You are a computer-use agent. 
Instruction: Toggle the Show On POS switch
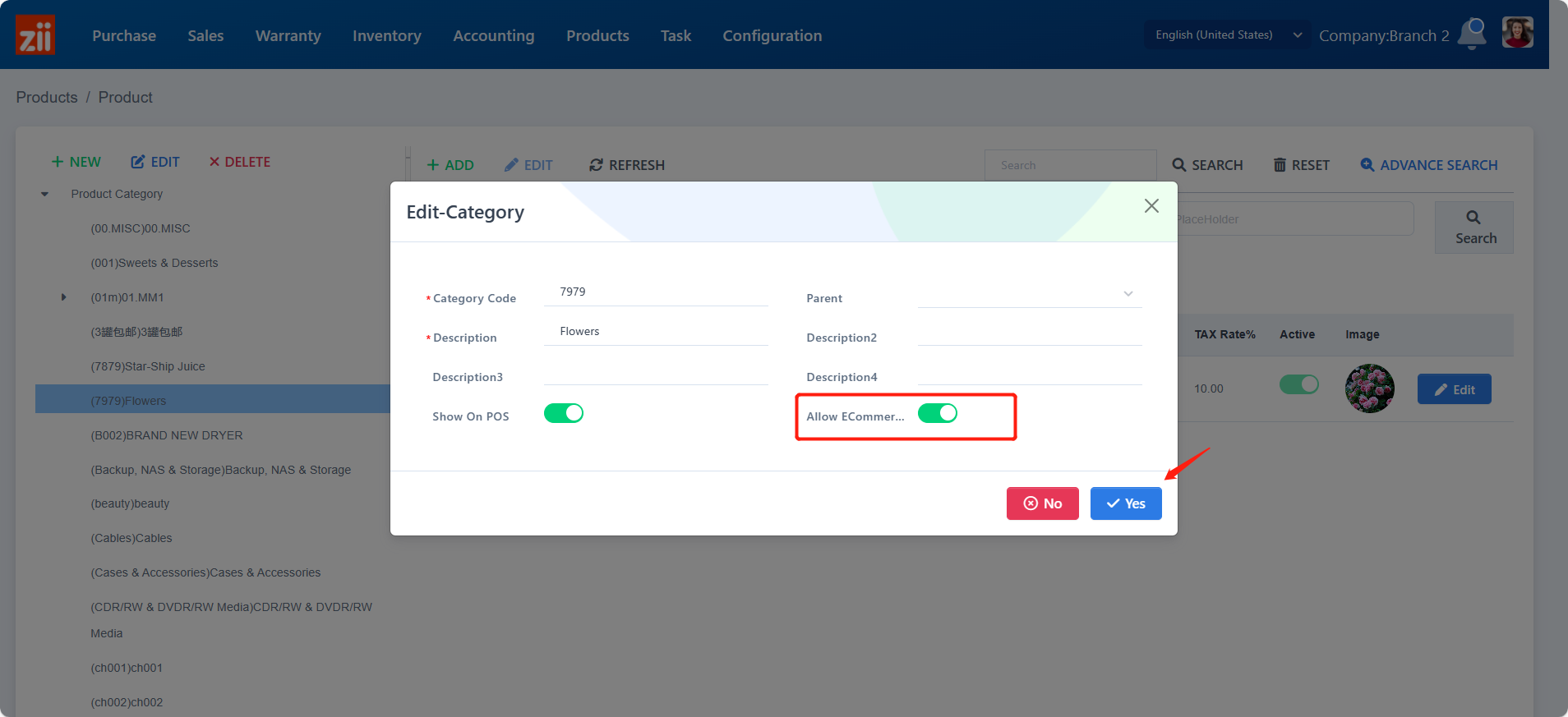564,413
